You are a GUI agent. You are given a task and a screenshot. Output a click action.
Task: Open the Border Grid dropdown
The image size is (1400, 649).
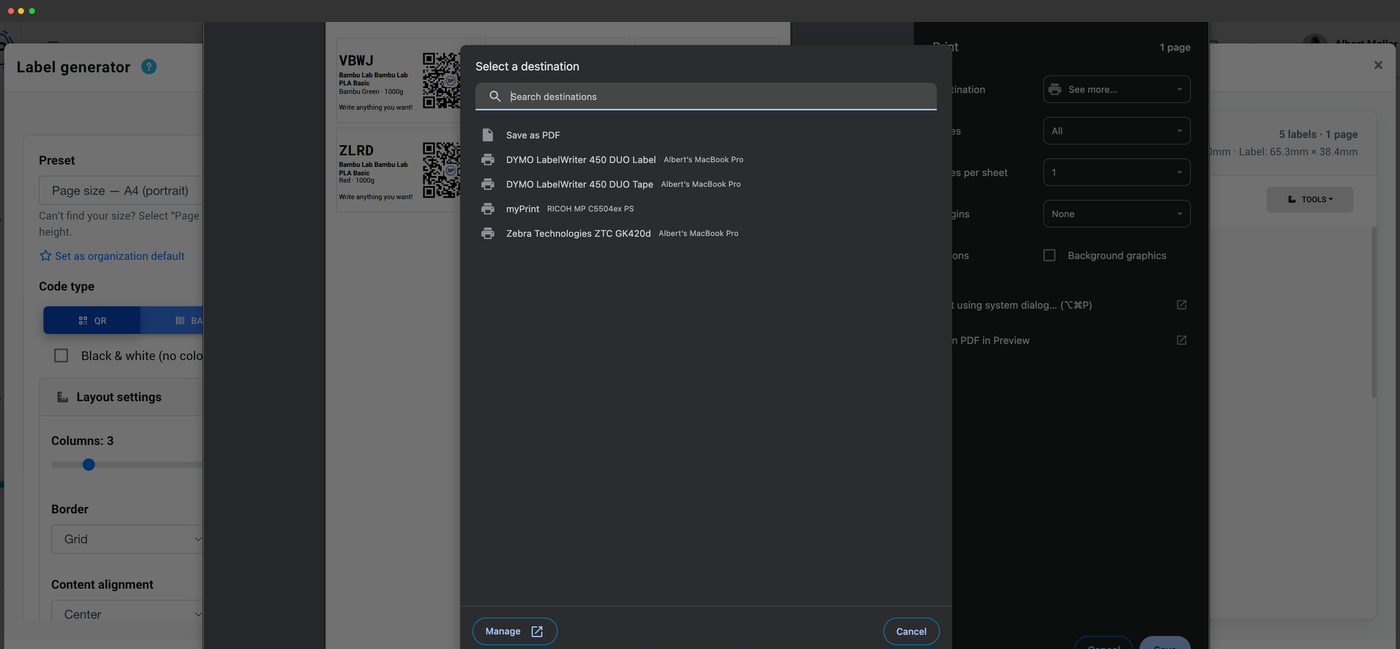[x=127, y=539]
